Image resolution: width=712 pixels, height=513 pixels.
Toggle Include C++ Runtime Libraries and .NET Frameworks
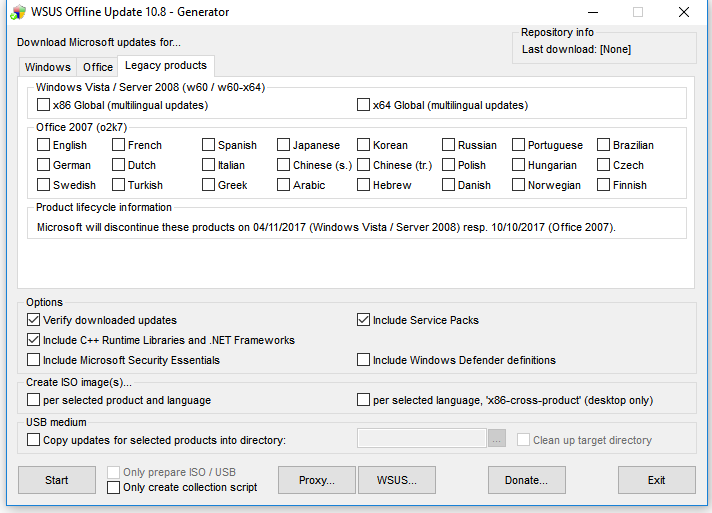[x=33, y=340]
